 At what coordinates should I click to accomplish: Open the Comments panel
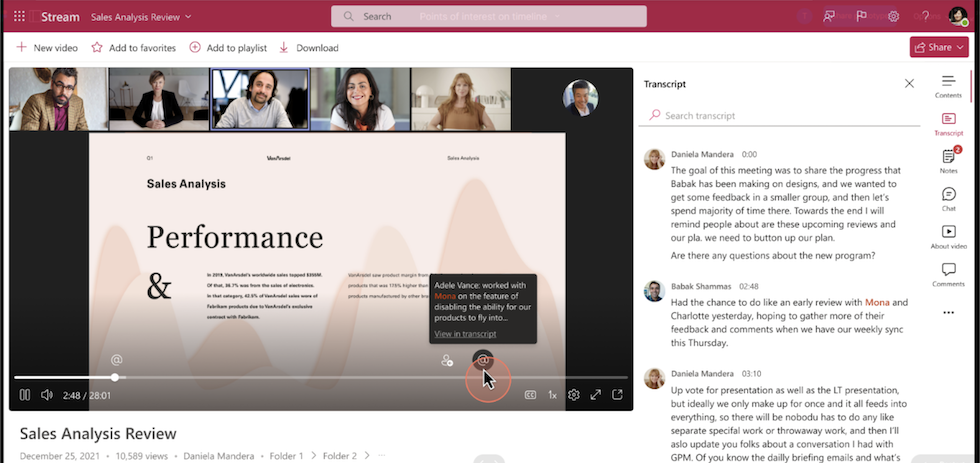pos(948,274)
